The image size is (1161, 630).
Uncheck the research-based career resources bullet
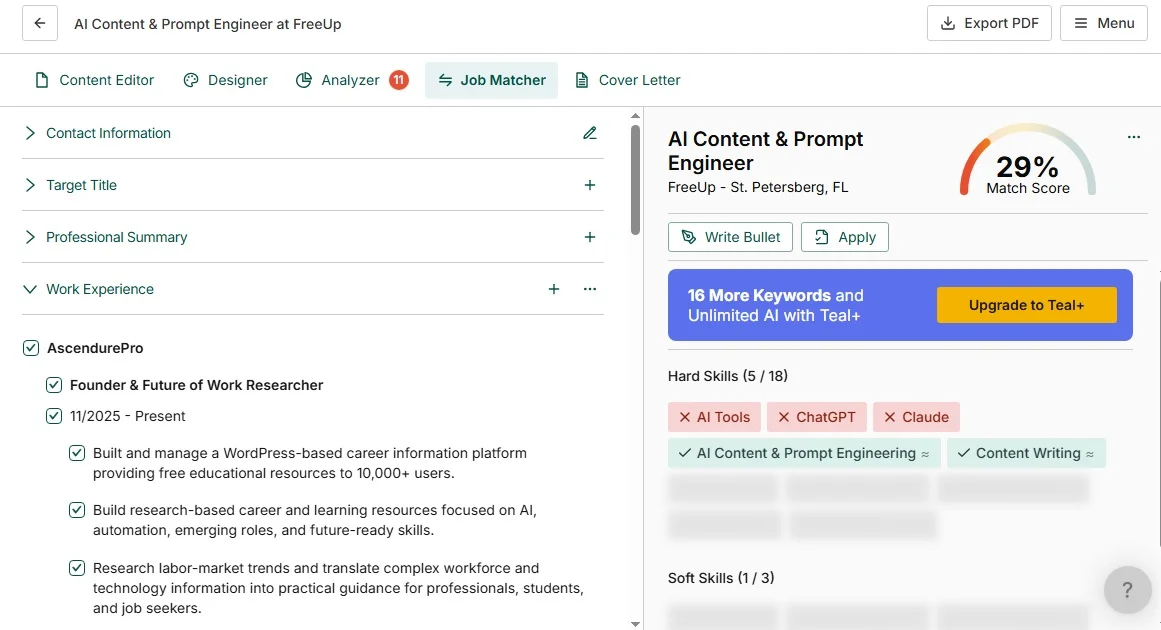point(77,510)
